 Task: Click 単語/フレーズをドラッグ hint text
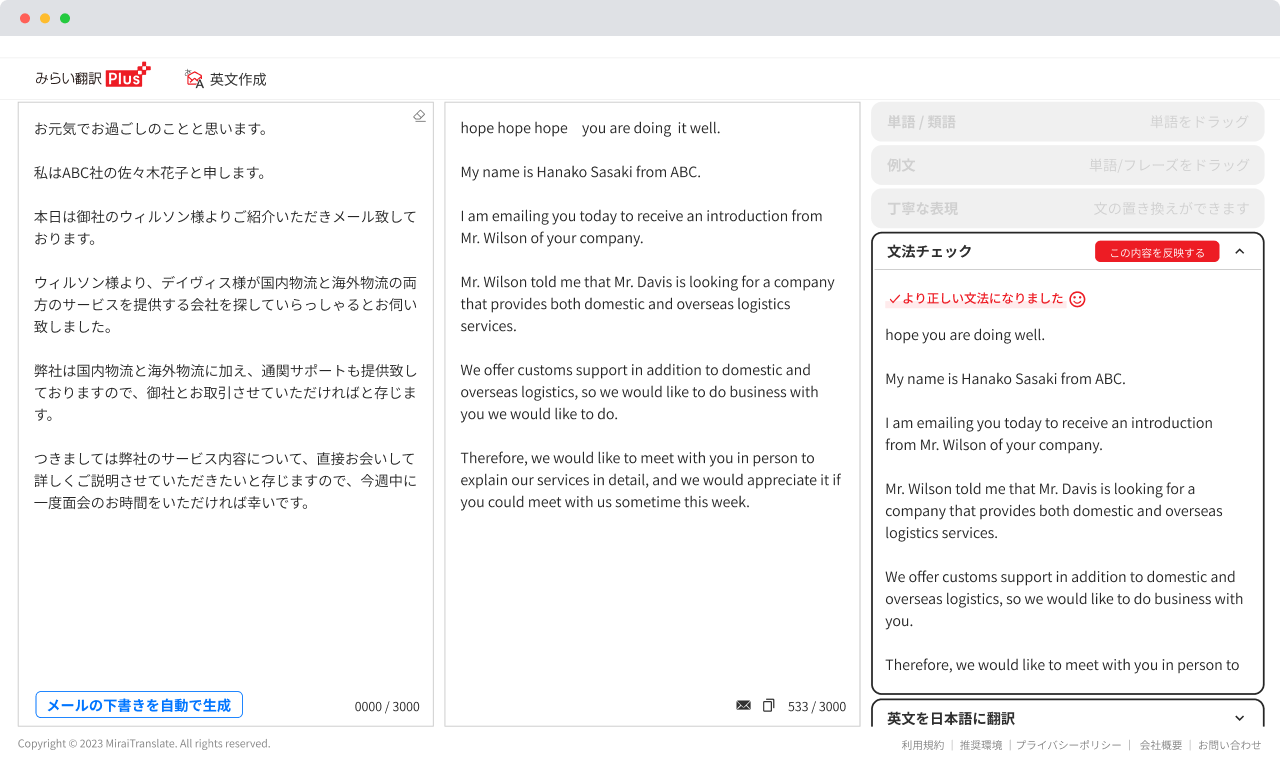pyautogui.click(x=1169, y=165)
